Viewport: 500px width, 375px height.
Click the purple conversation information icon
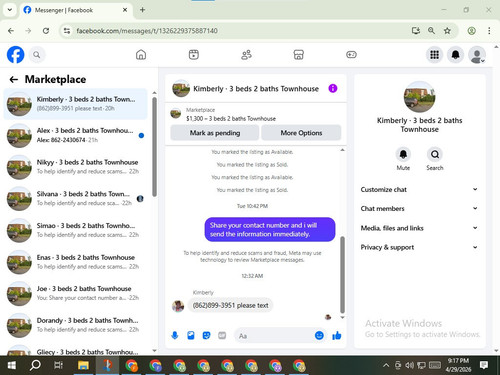pyautogui.click(x=333, y=88)
